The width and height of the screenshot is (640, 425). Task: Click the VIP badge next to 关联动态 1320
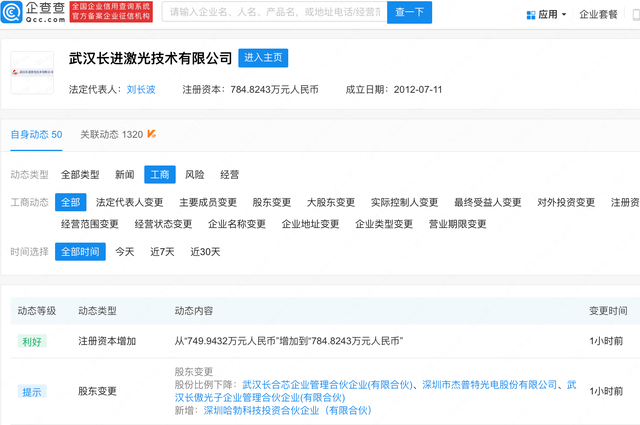click(151, 133)
